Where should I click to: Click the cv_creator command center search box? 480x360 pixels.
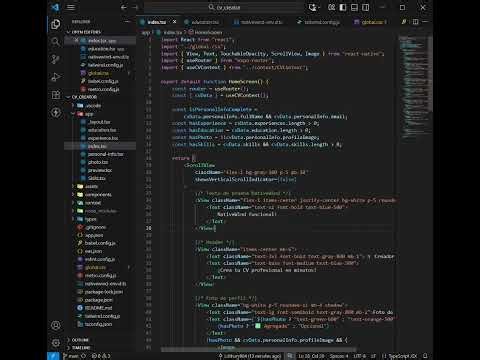coord(224,7)
